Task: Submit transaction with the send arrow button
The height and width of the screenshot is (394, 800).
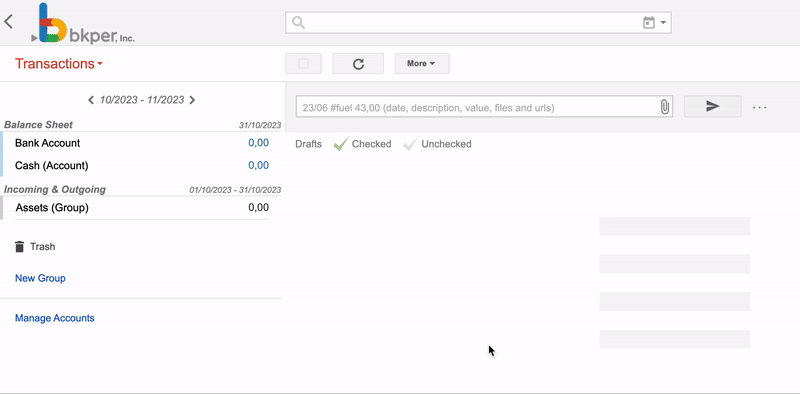Action: point(712,106)
